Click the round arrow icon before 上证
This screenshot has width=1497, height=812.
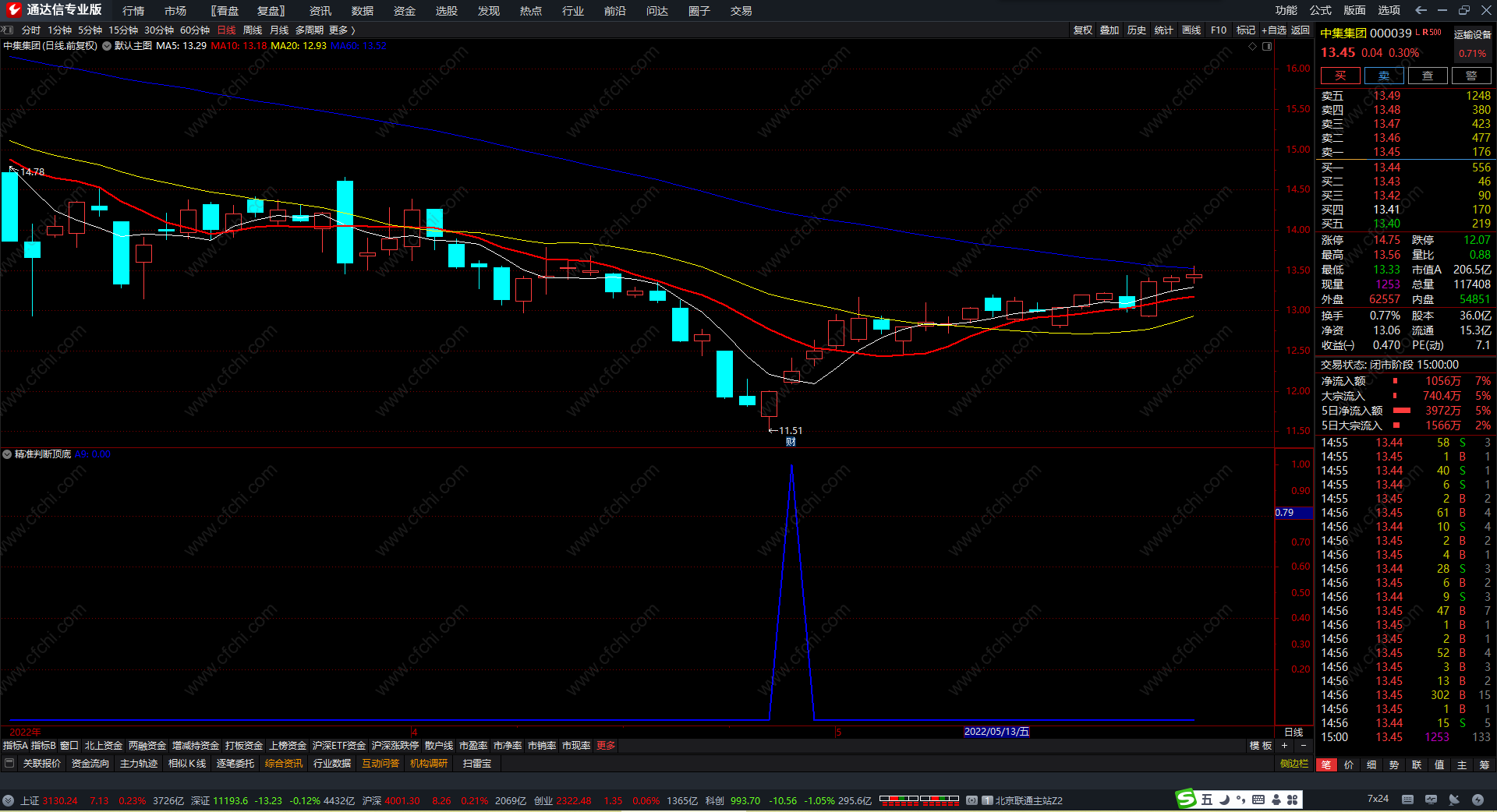[x=8, y=800]
